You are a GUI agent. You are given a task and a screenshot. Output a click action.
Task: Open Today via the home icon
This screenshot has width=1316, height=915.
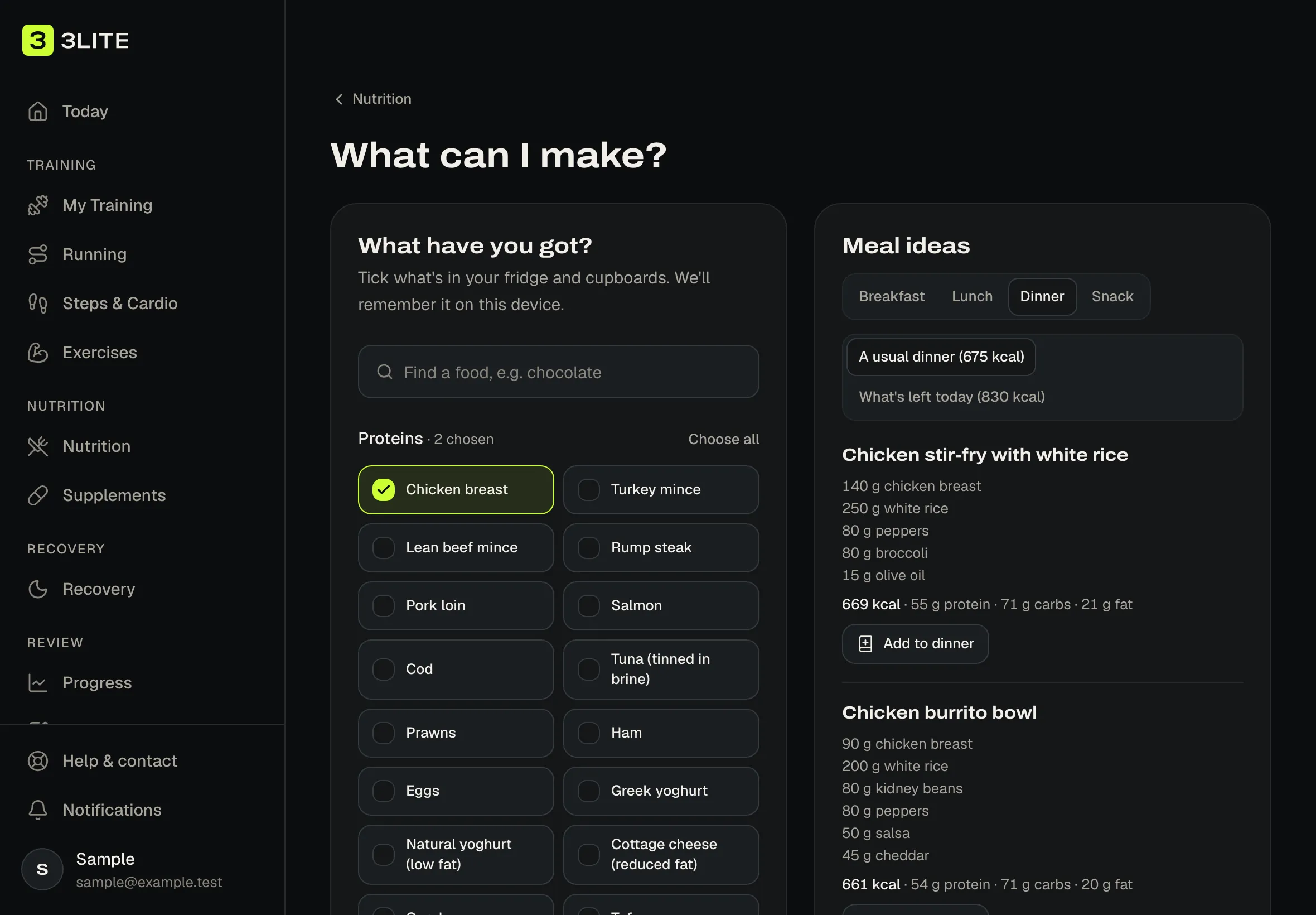[38, 111]
